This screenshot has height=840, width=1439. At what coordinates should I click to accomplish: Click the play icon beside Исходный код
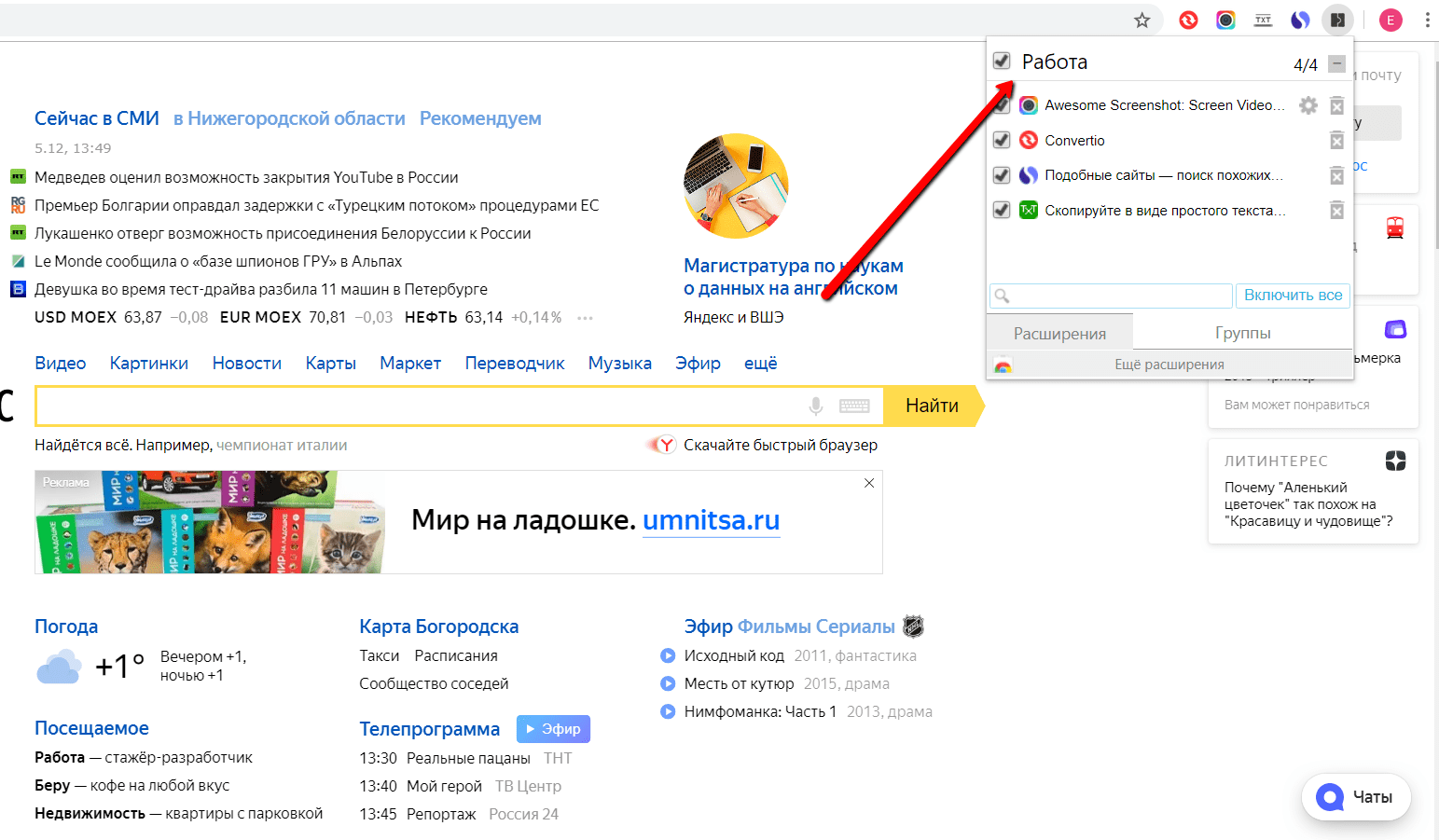point(668,655)
